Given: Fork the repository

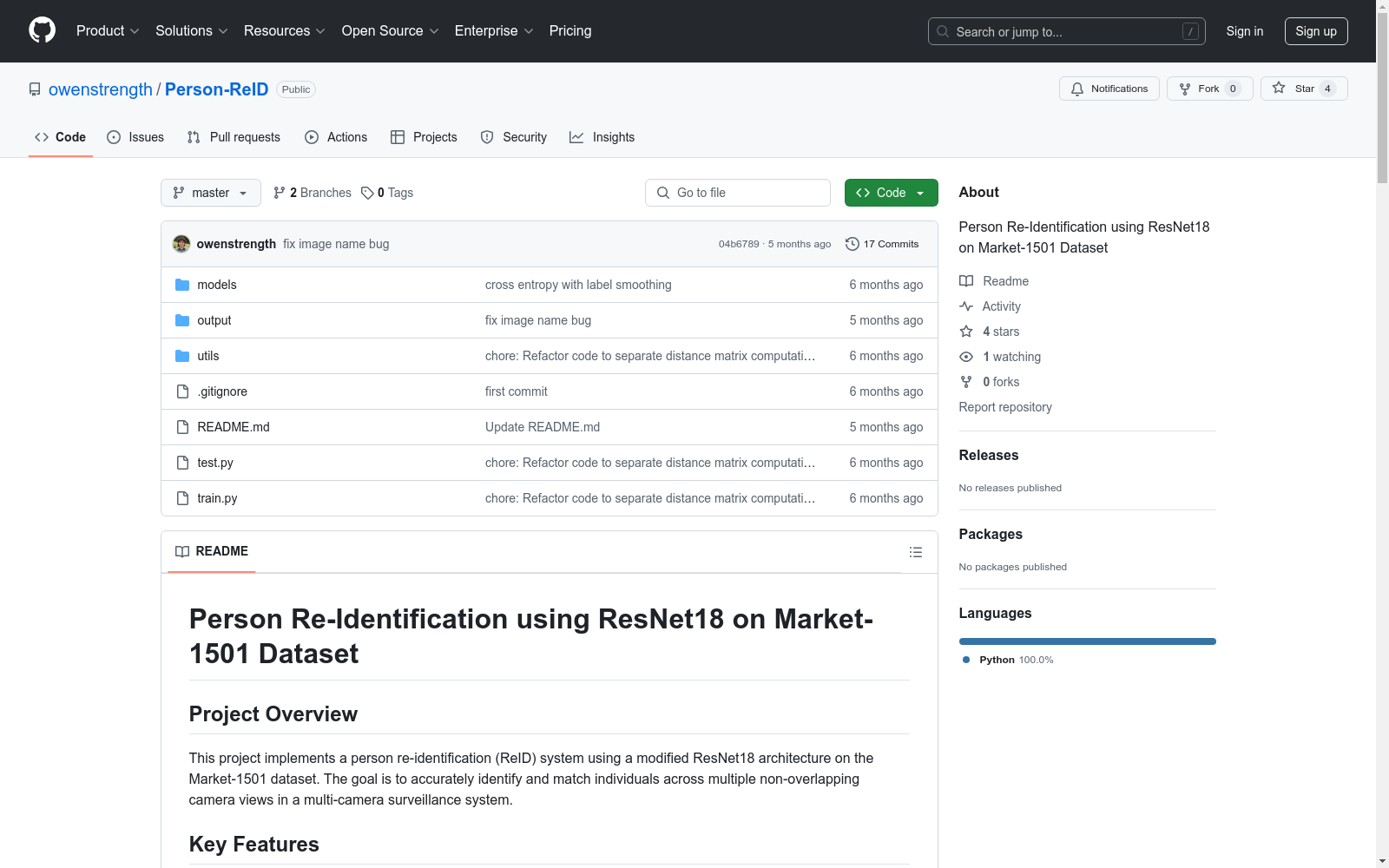Looking at the screenshot, I should 1210,89.
